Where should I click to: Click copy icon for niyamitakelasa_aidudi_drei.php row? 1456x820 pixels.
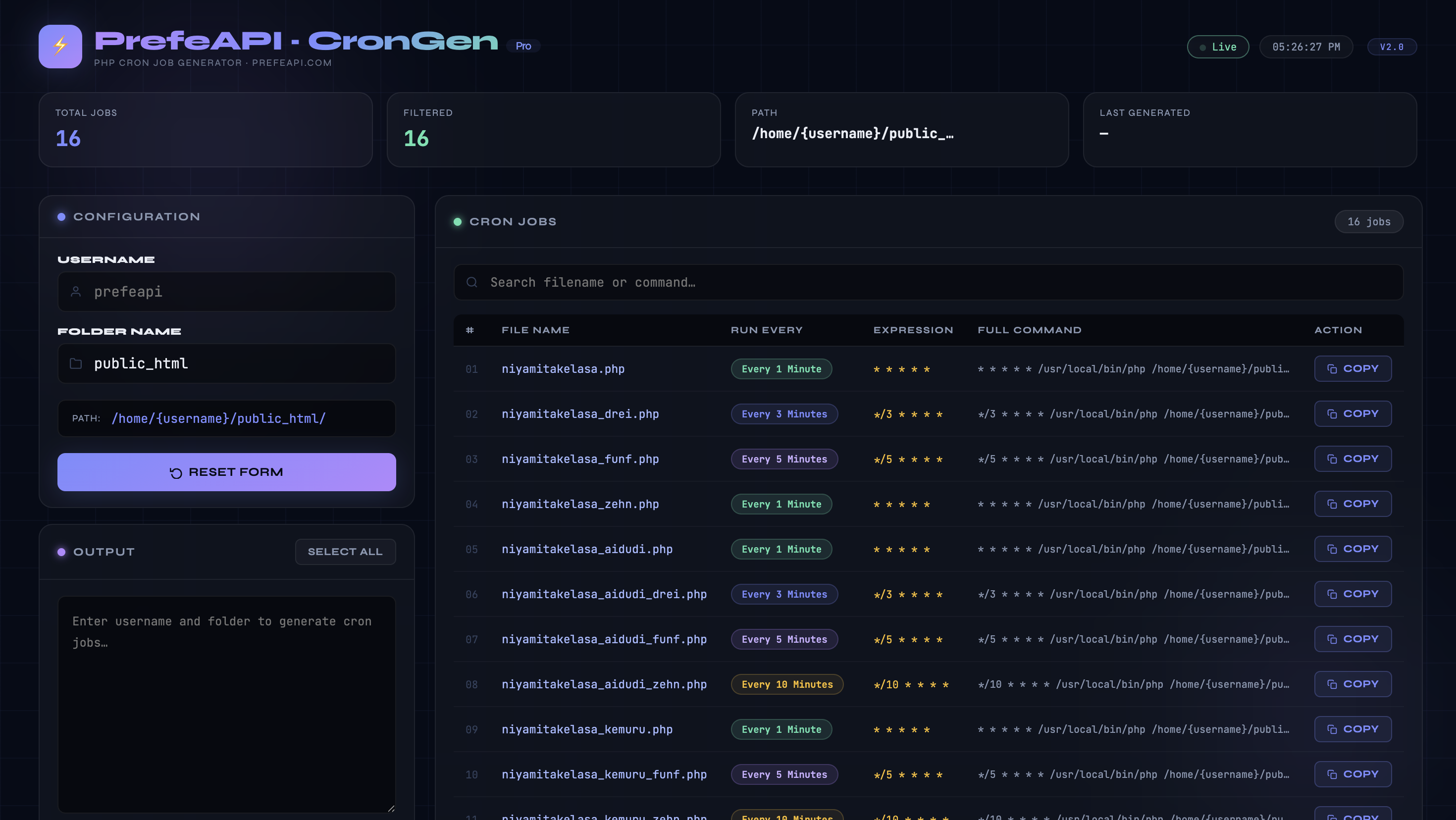[x=1332, y=595]
